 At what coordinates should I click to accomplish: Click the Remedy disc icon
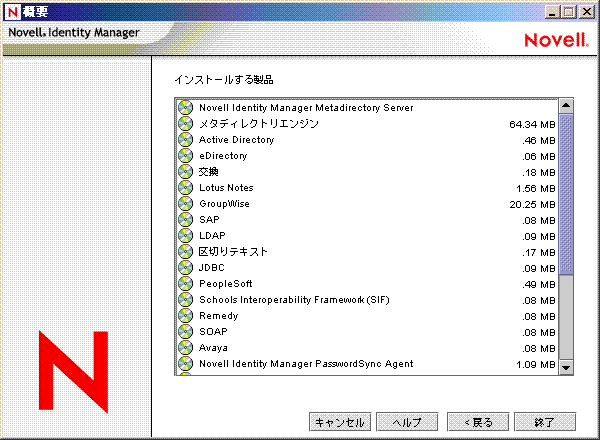(x=186, y=316)
